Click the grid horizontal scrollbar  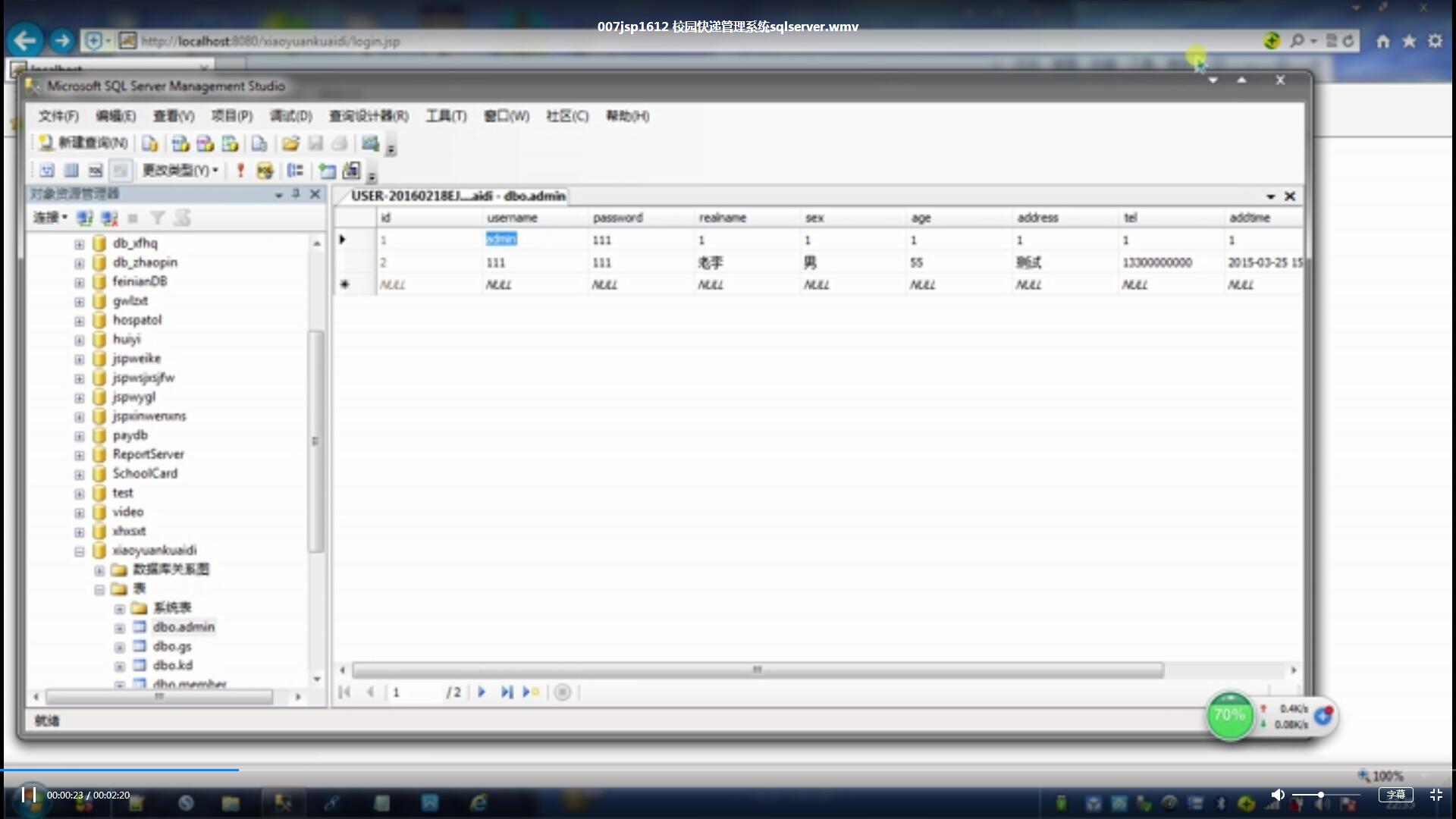(757, 670)
